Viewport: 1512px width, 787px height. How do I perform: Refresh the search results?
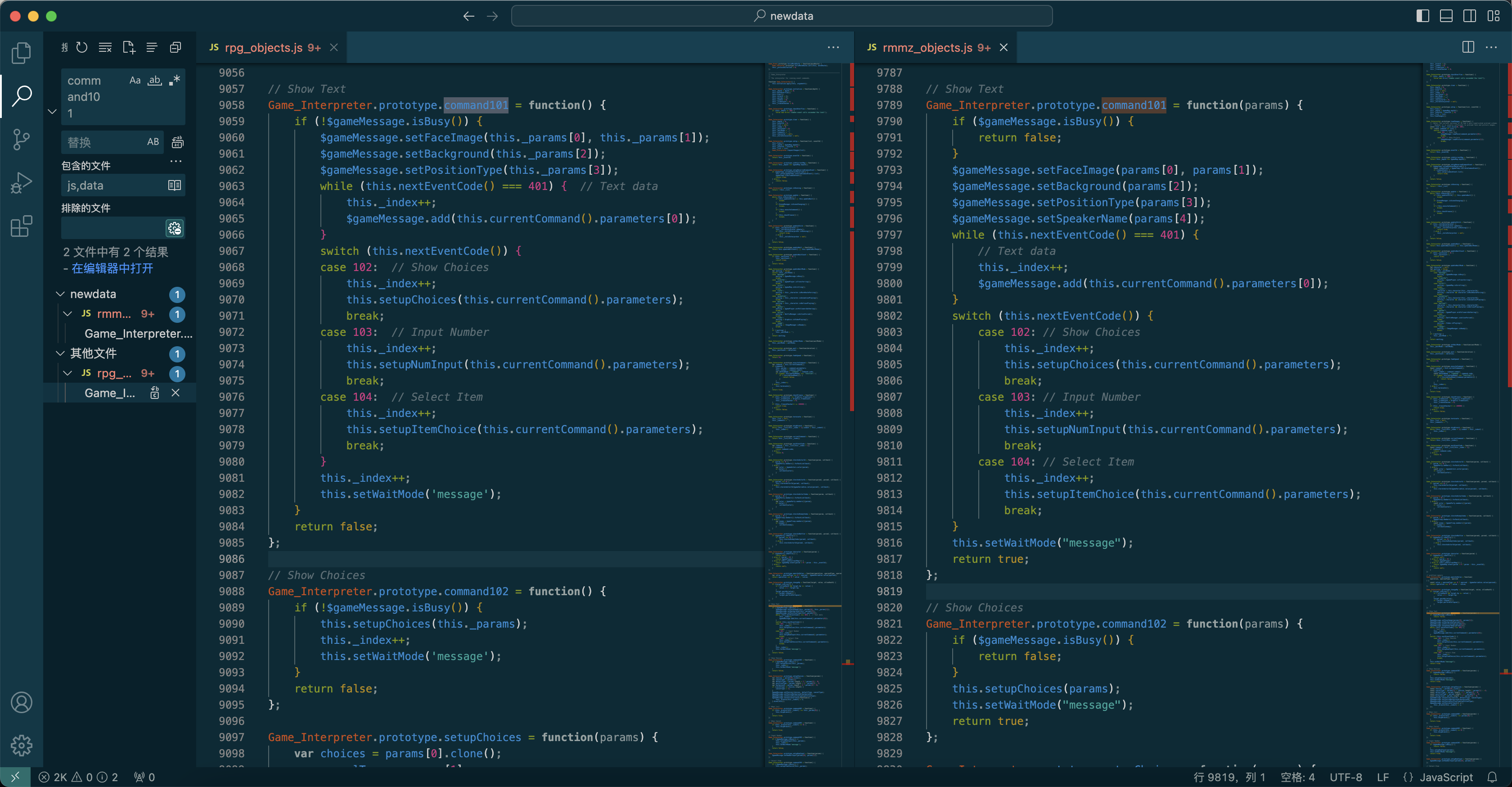82,48
